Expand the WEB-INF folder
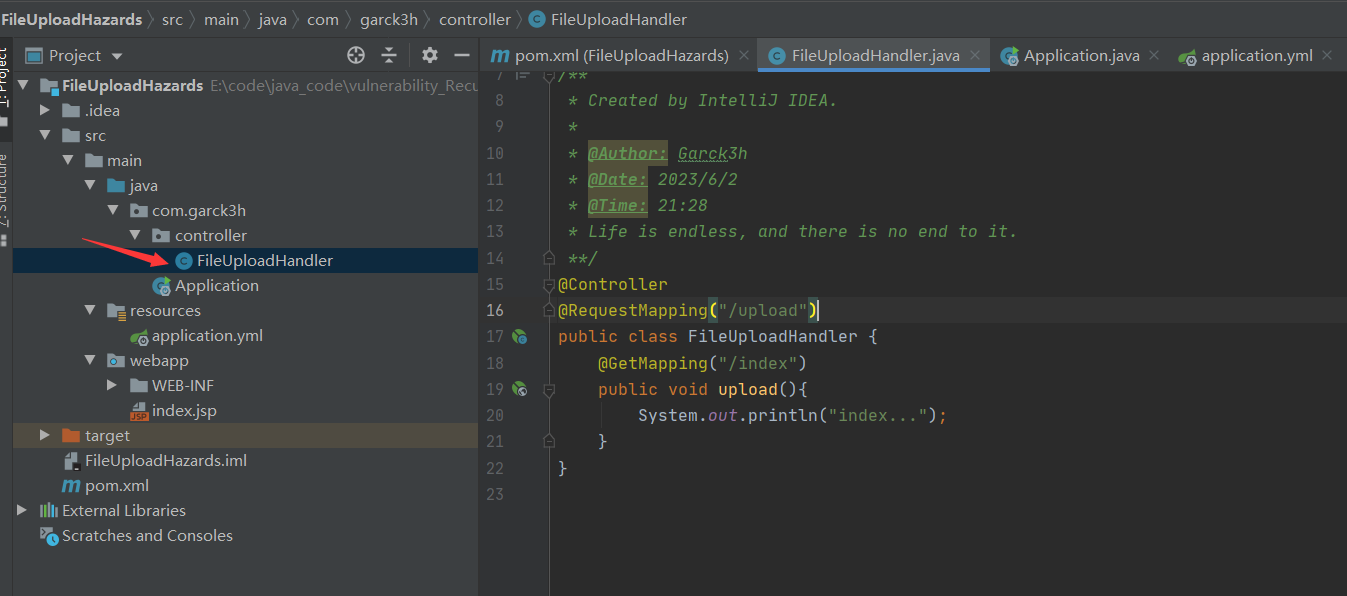The height and width of the screenshot is (596, 1347). click(112, 385)
